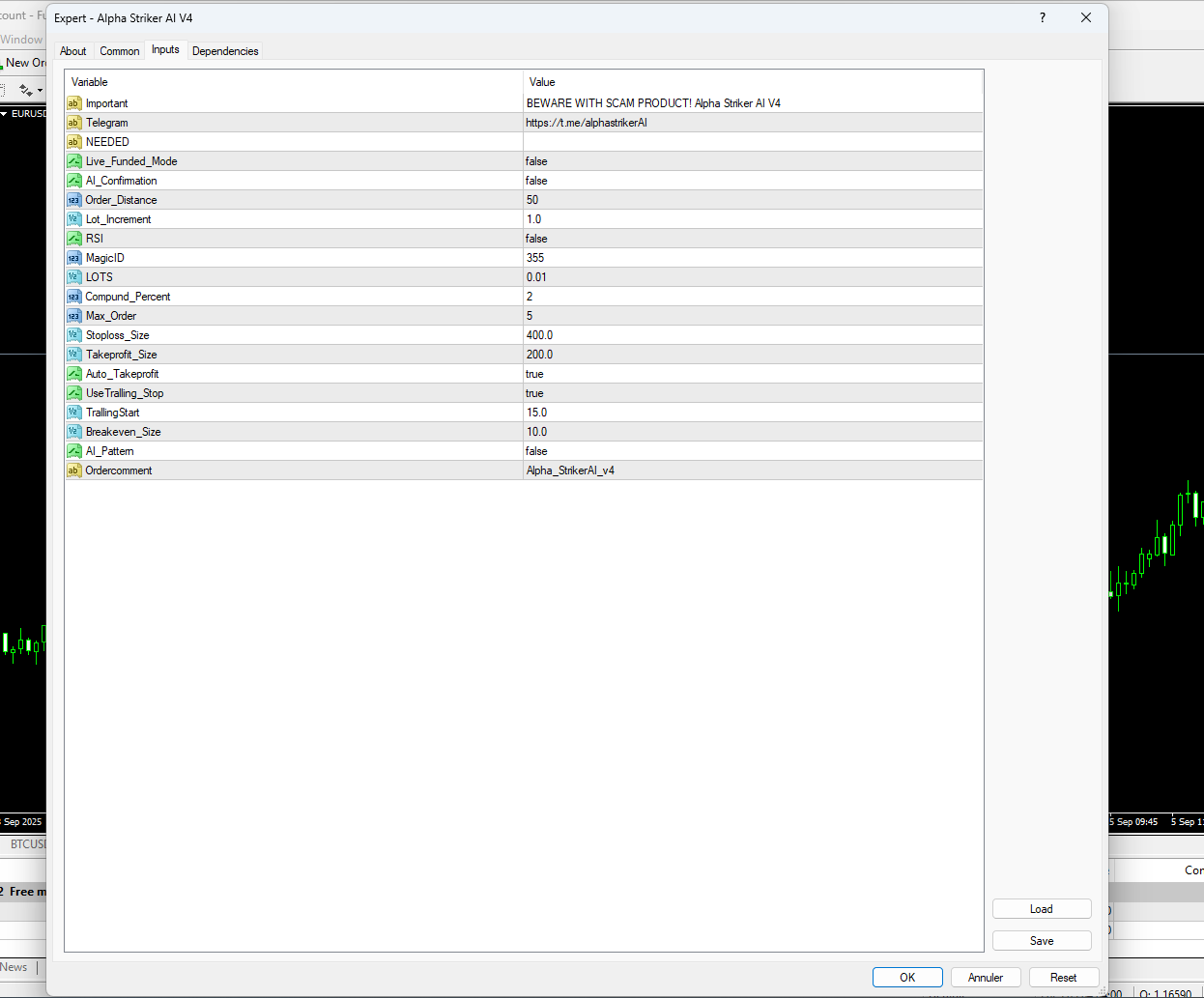
Task: Select the Breakeven_Size value '10.0'
Action: click(753, 432)
